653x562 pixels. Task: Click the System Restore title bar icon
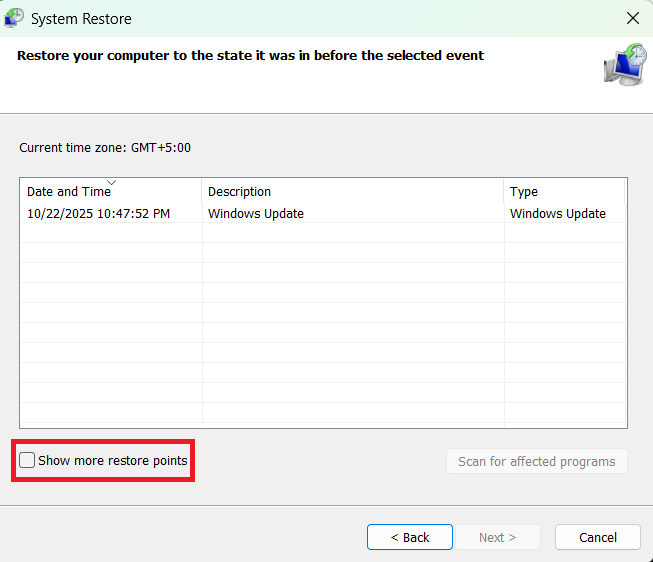coord(15,19)
